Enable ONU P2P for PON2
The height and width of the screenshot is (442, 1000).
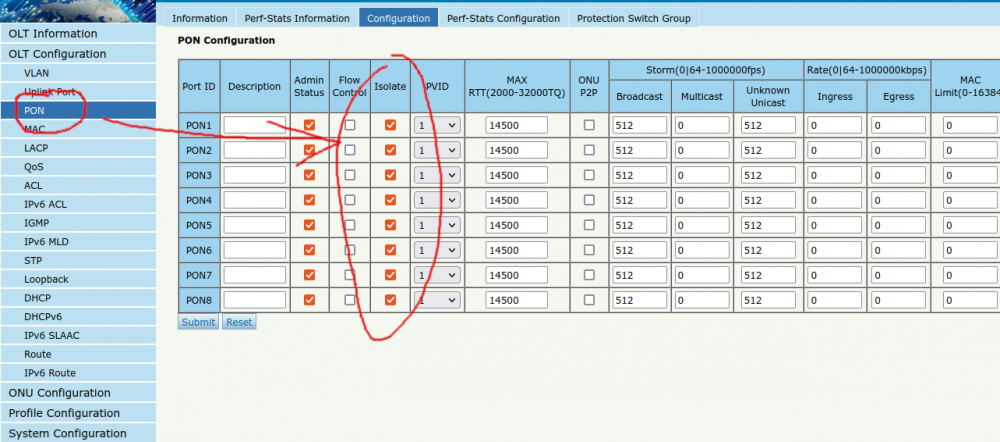coord(589,150)
